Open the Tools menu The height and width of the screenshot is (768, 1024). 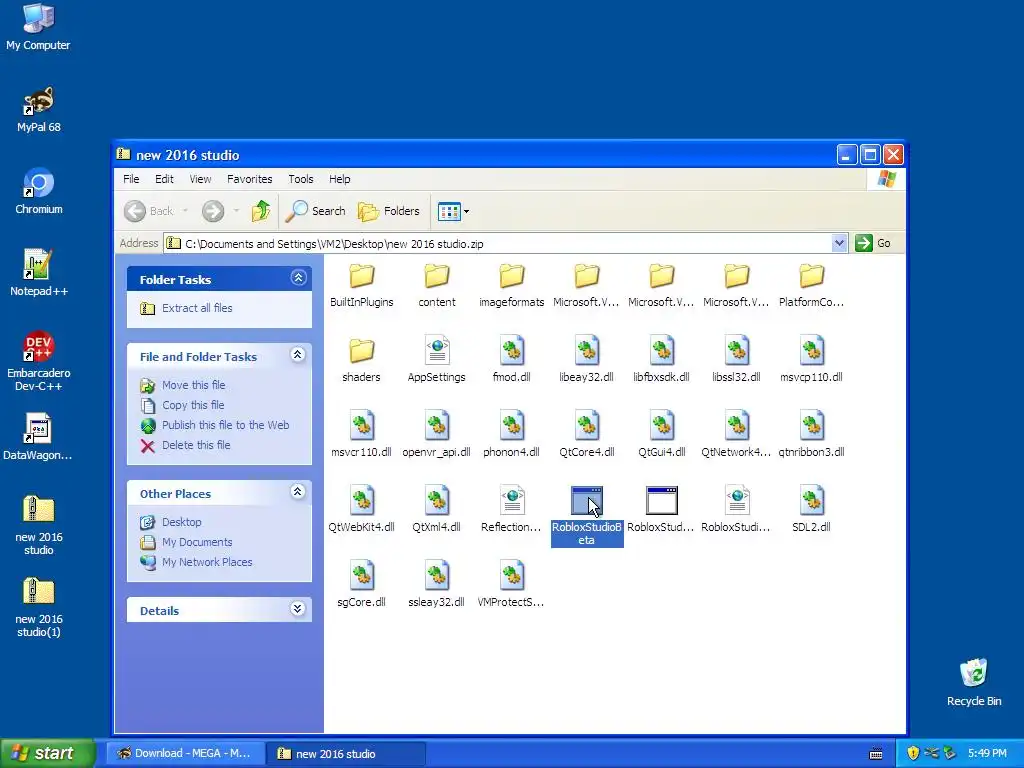[300, 179]
